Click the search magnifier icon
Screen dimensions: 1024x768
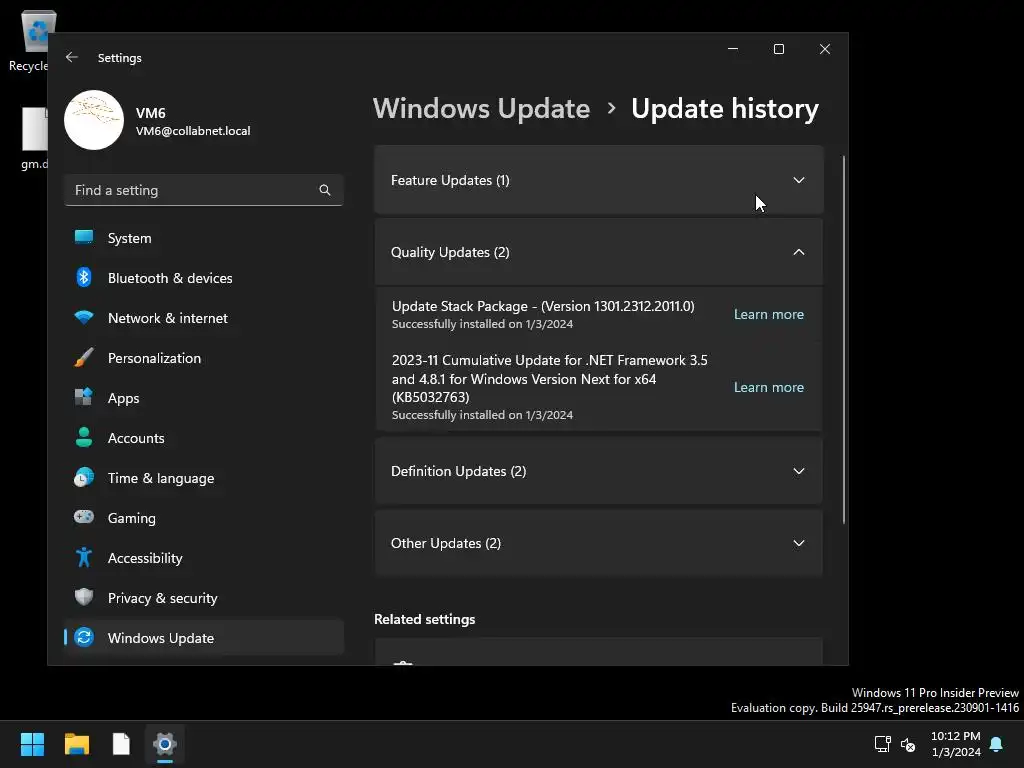[325, 190]
